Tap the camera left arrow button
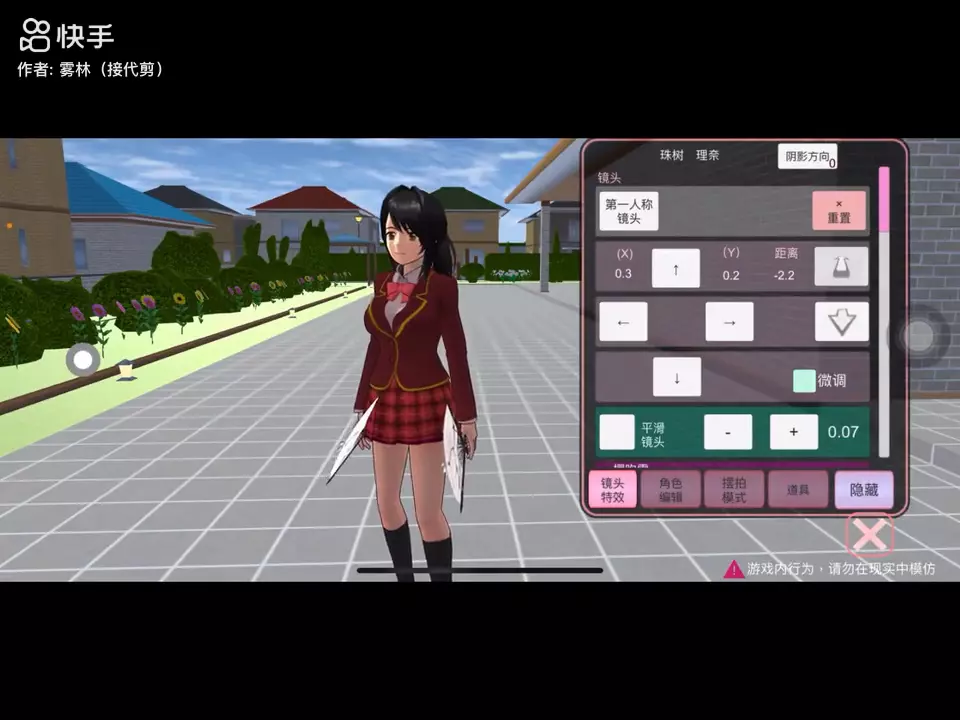The height and width of the screenshot is (720, 960). (x=623, y=321)
